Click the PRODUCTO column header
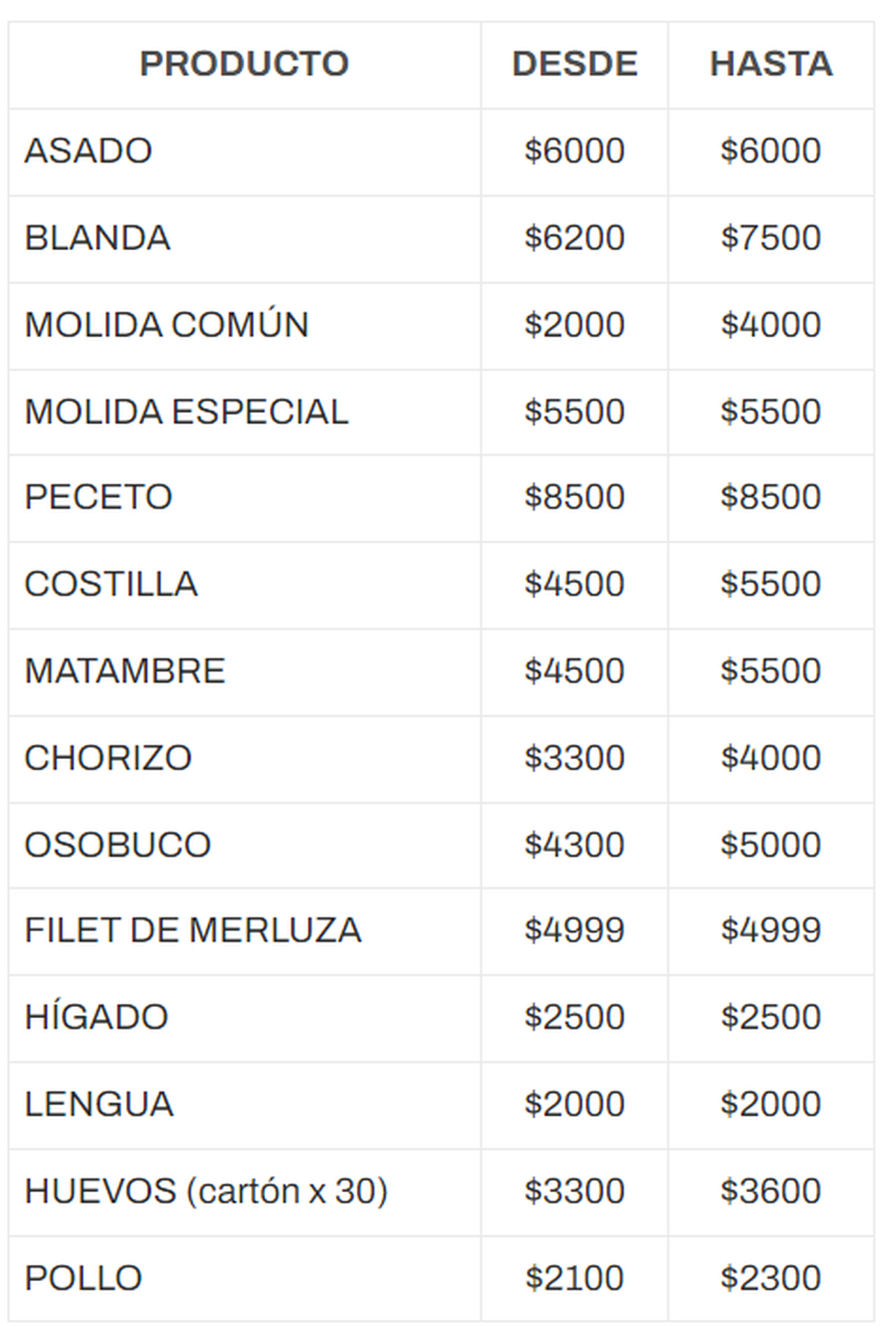The image size is (896, 1326). click(x=244, y=64)
